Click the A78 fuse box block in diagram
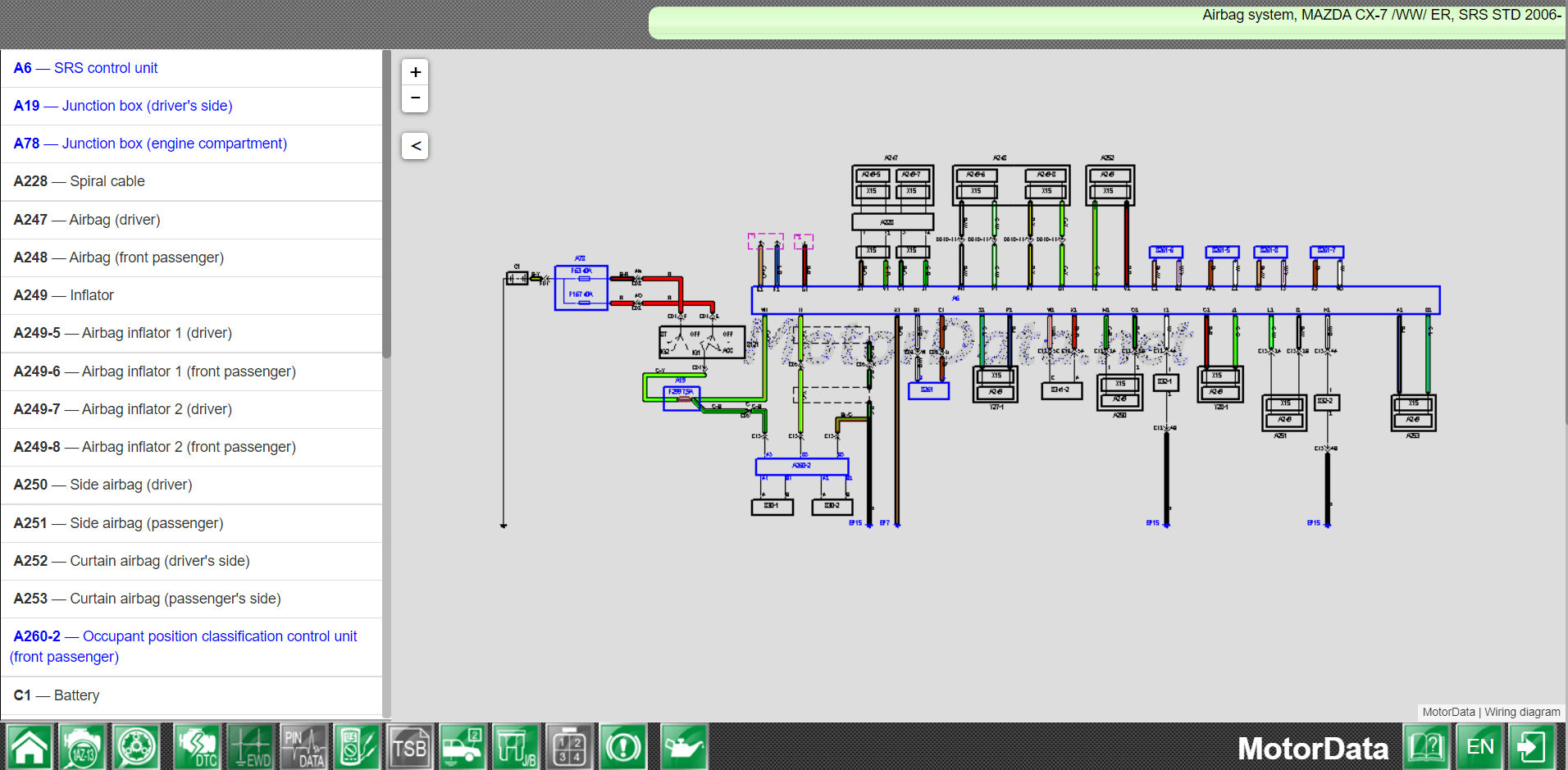The width and height of the screenshot is (1568, 770). [581, 288]
